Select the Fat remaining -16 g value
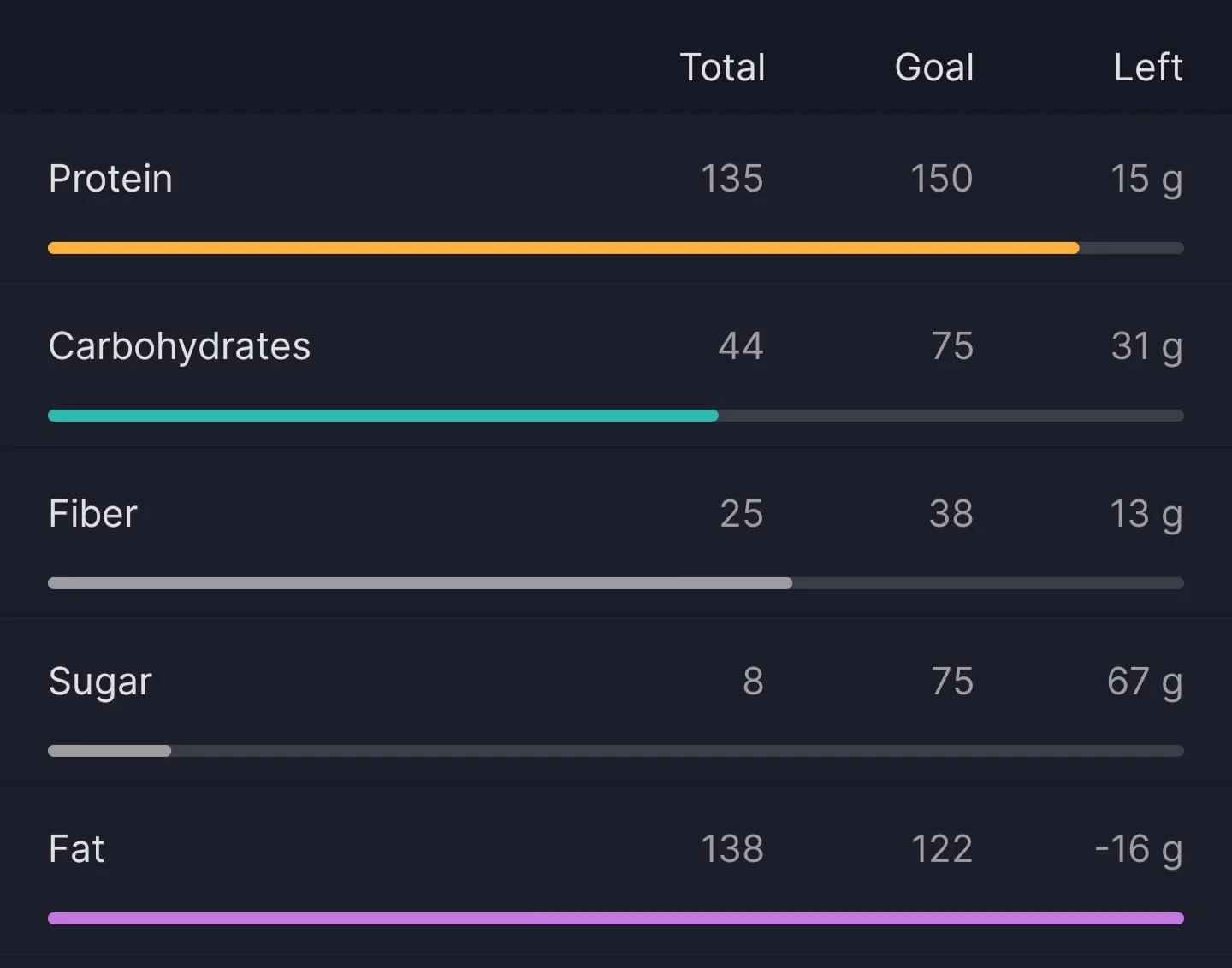This screenshot has width=1232, height=968. coord(1139,851)
